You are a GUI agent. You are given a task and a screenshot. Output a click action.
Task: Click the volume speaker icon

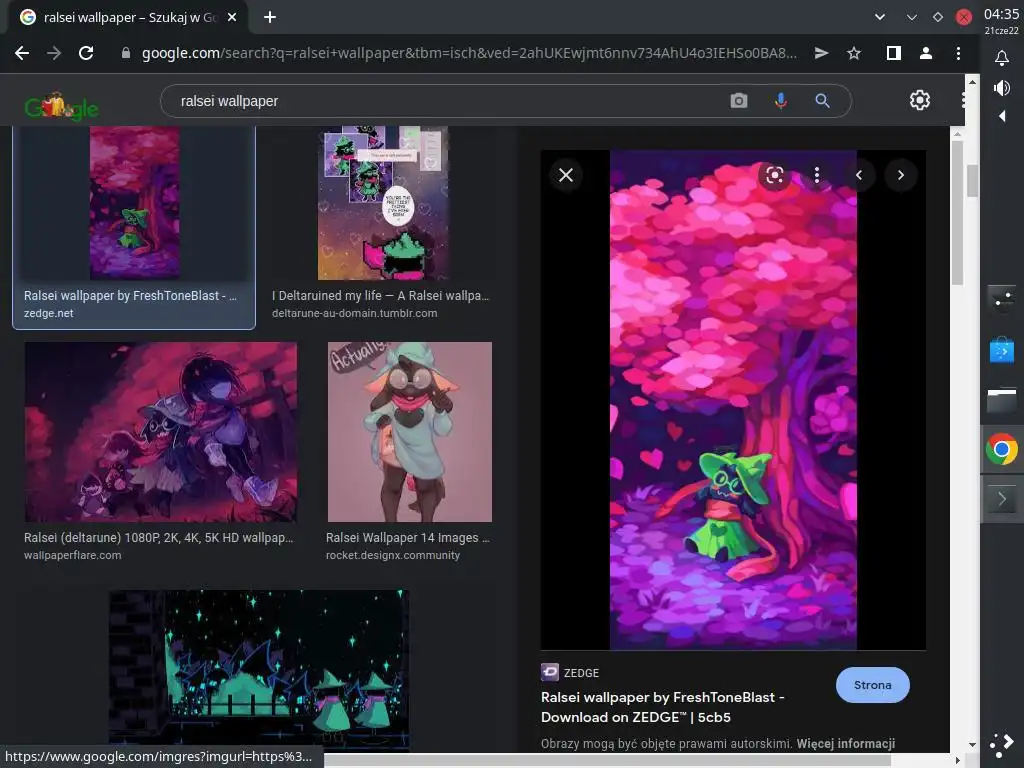click(1001, 88)
